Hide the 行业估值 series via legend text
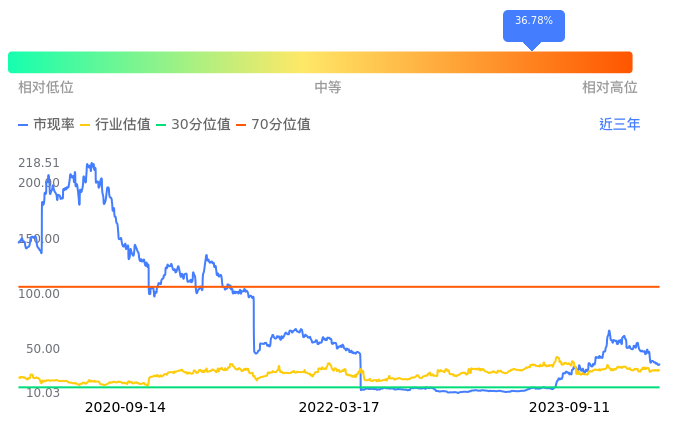Viewport: 686px width, 442px height. (x=123, y=125)
